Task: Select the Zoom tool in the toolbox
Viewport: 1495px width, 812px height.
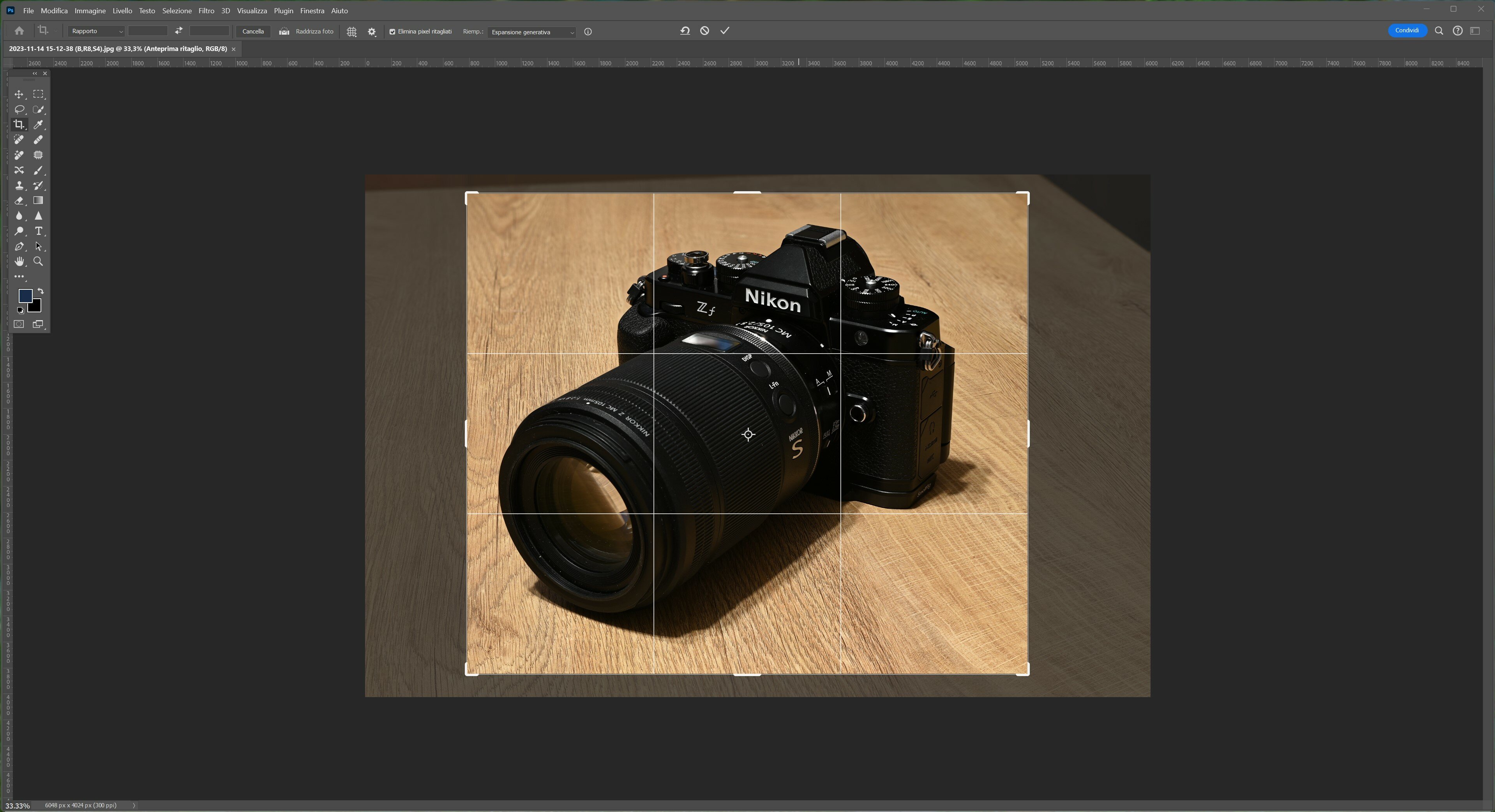Action: click(38, 262)
